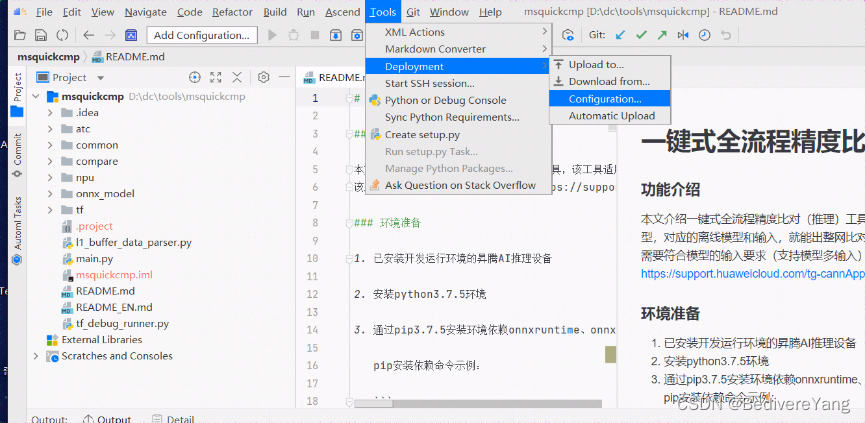Select Configuration... in Deployment submenu
This screenshot has height=423, width=865.
pyautogui.click(x=610, y=99)
